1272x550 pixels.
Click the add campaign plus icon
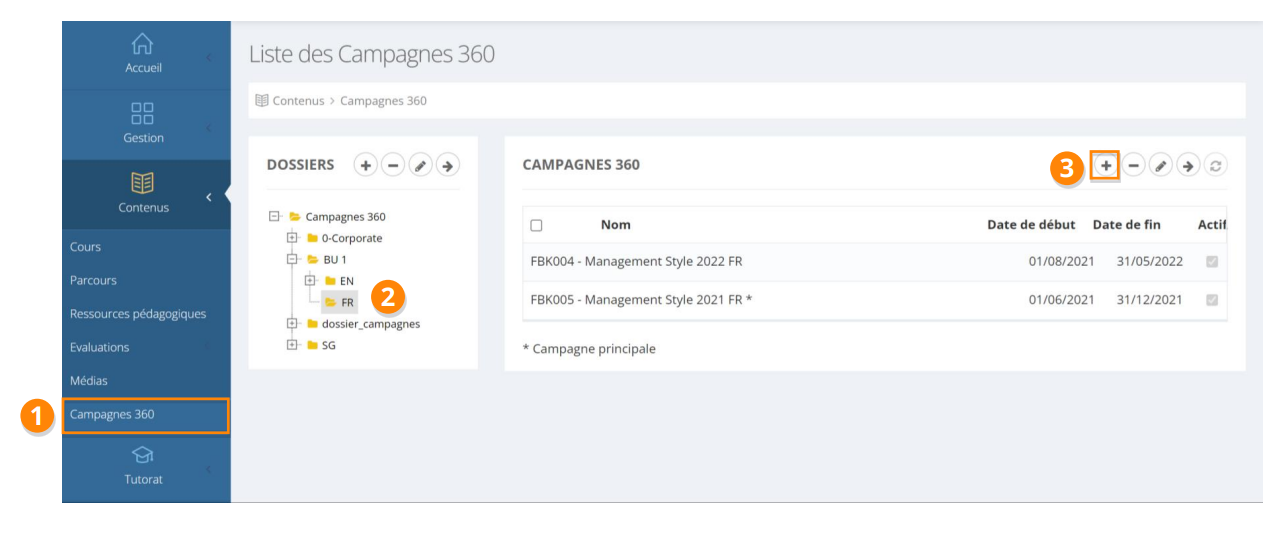point(1105,166)
